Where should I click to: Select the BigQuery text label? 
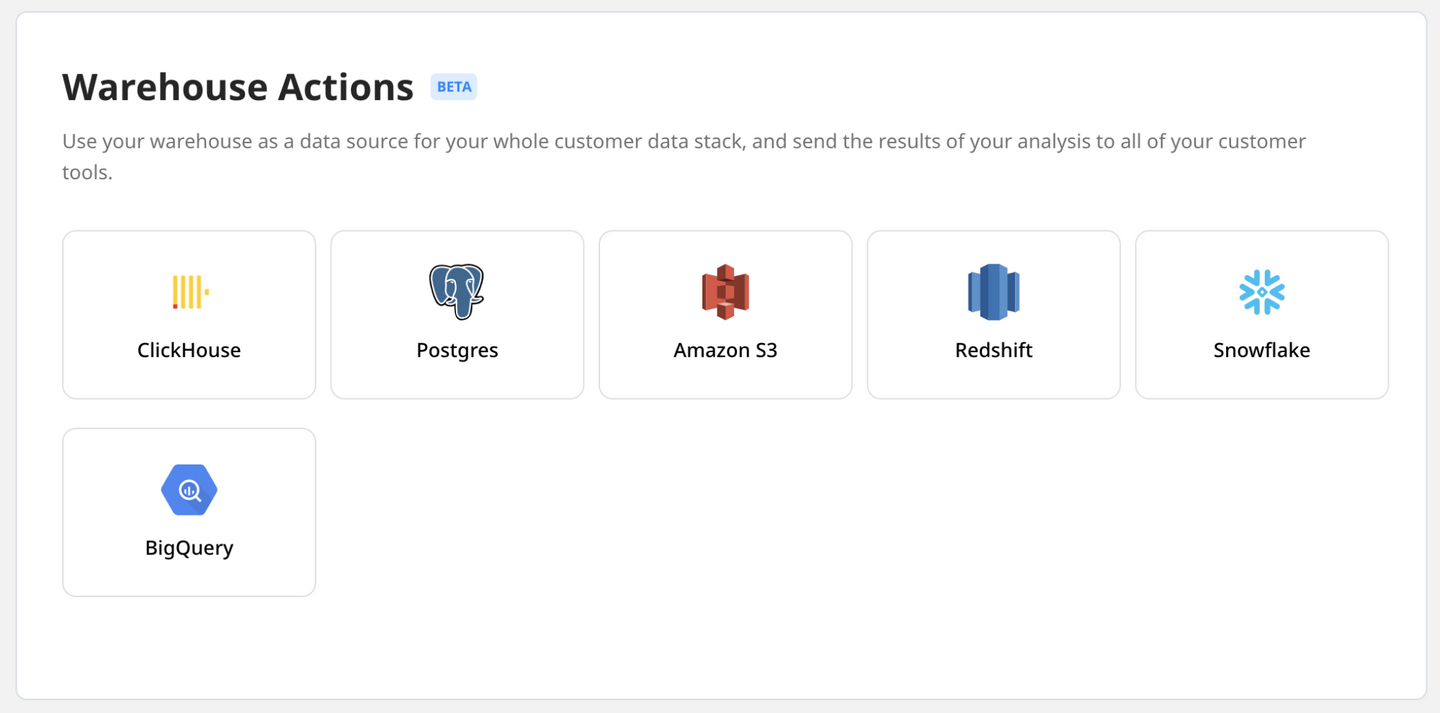189,548
